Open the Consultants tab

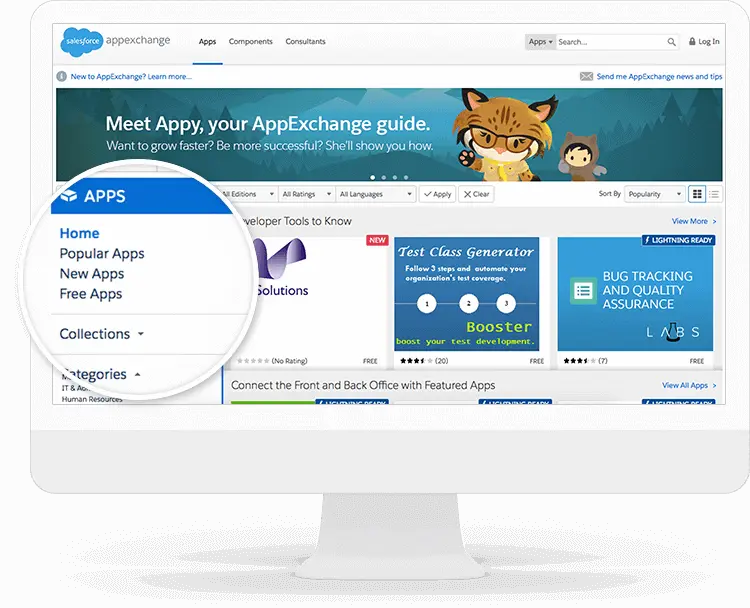305,42
